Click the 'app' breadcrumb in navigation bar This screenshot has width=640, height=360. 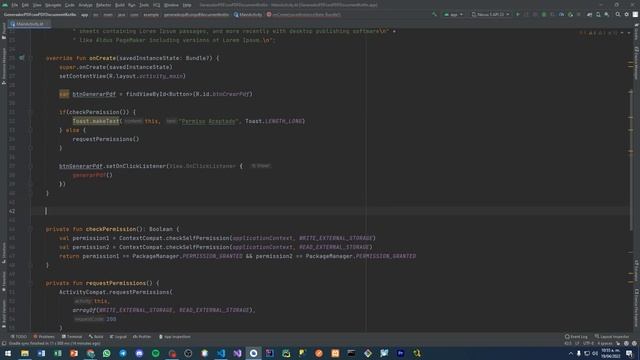point(84,15)
